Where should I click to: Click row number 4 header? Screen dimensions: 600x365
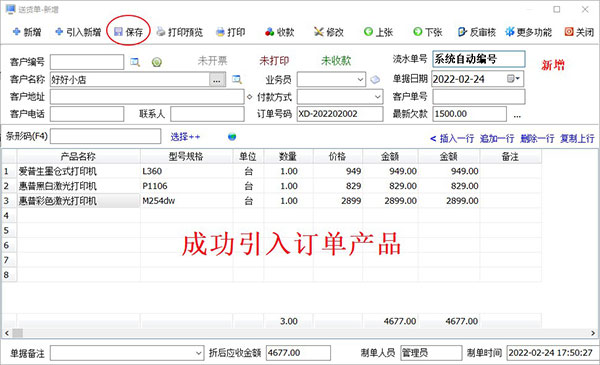coord(9,216)
